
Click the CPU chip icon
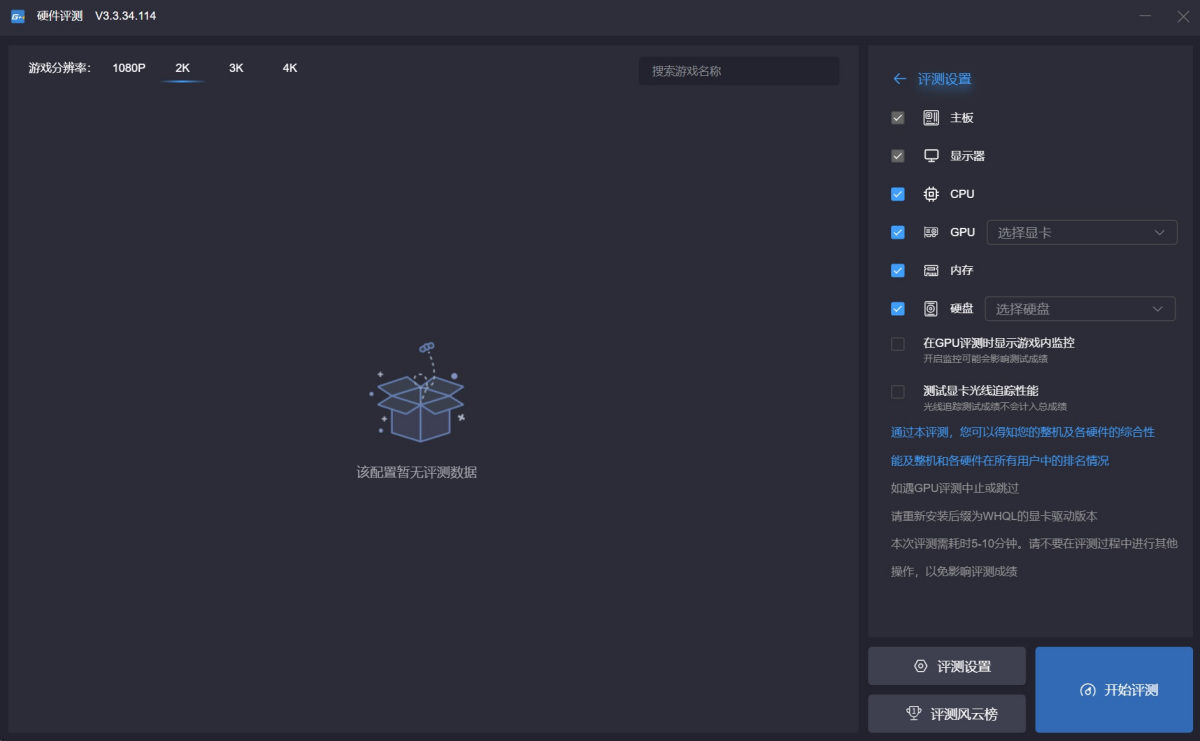click(931, 194)
